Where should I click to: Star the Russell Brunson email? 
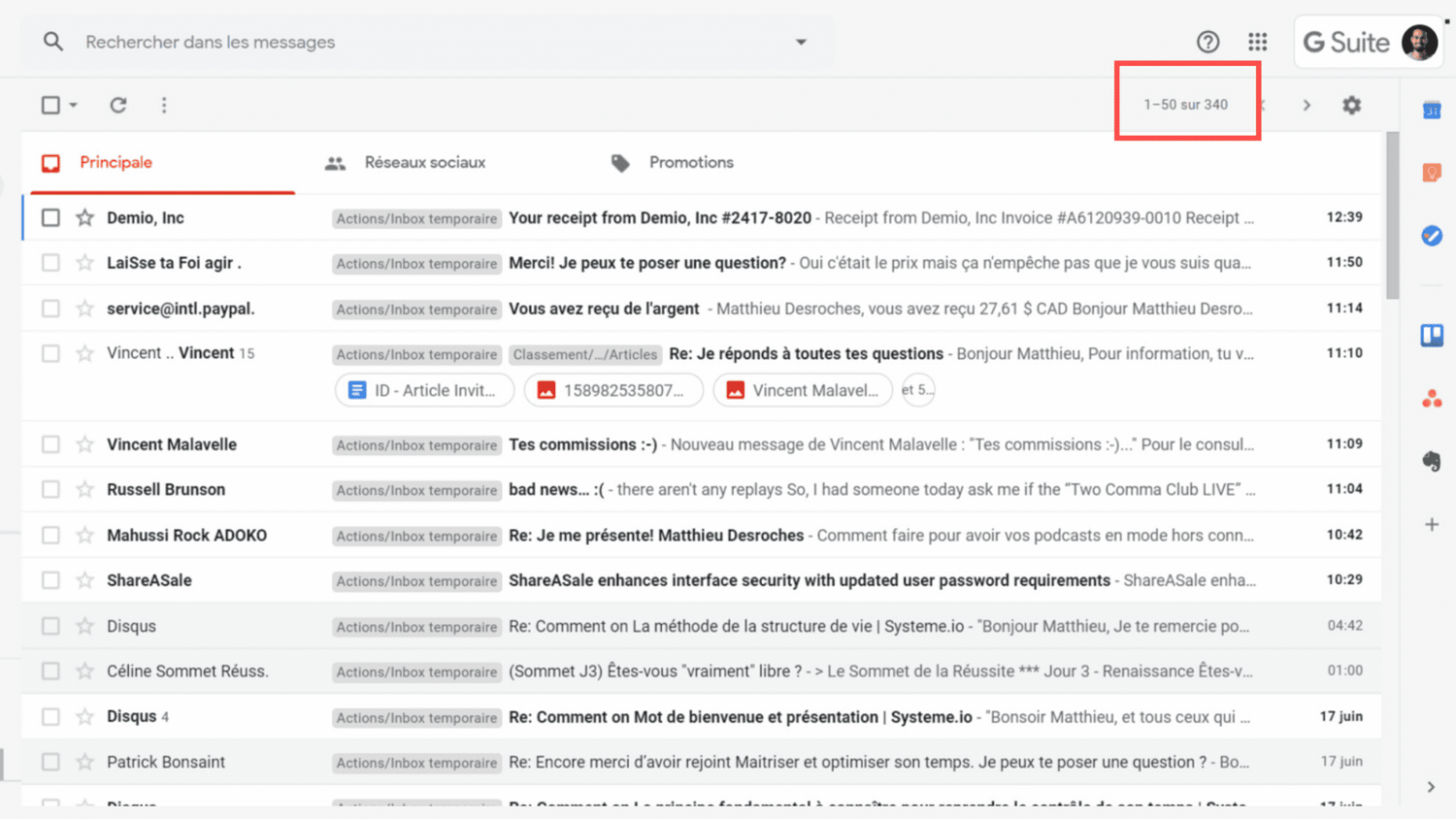[85, 489]
